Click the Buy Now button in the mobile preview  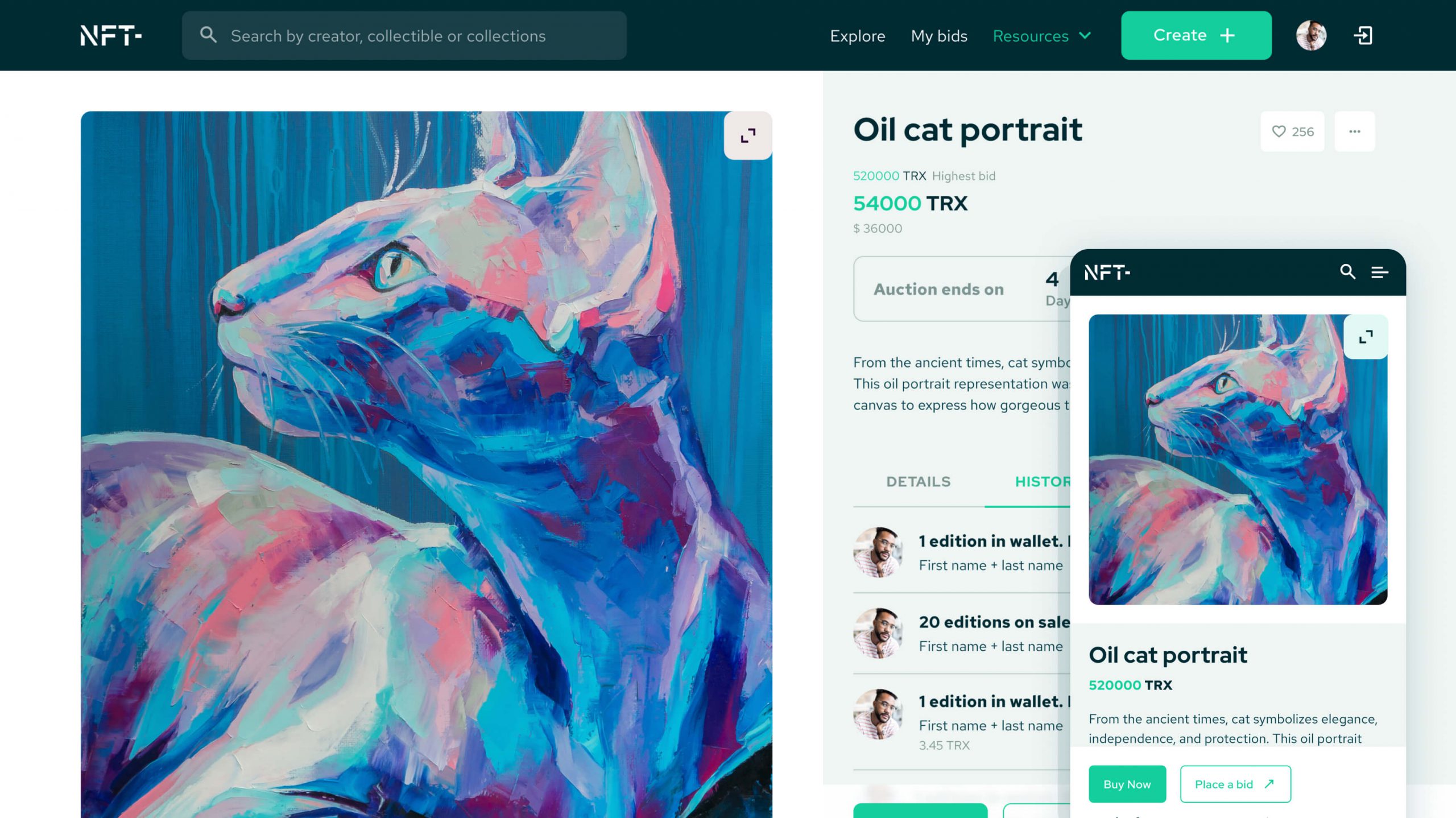tap(1127, 784)
